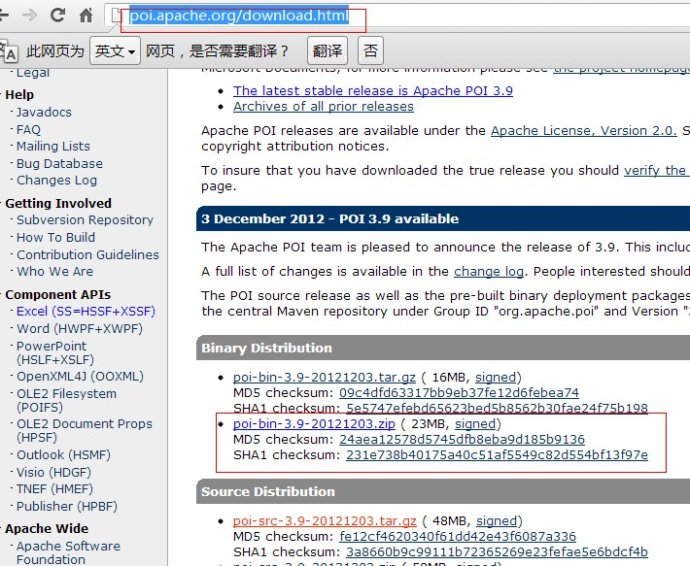
Task: Open Subversion Repository link
Action: 85,220
